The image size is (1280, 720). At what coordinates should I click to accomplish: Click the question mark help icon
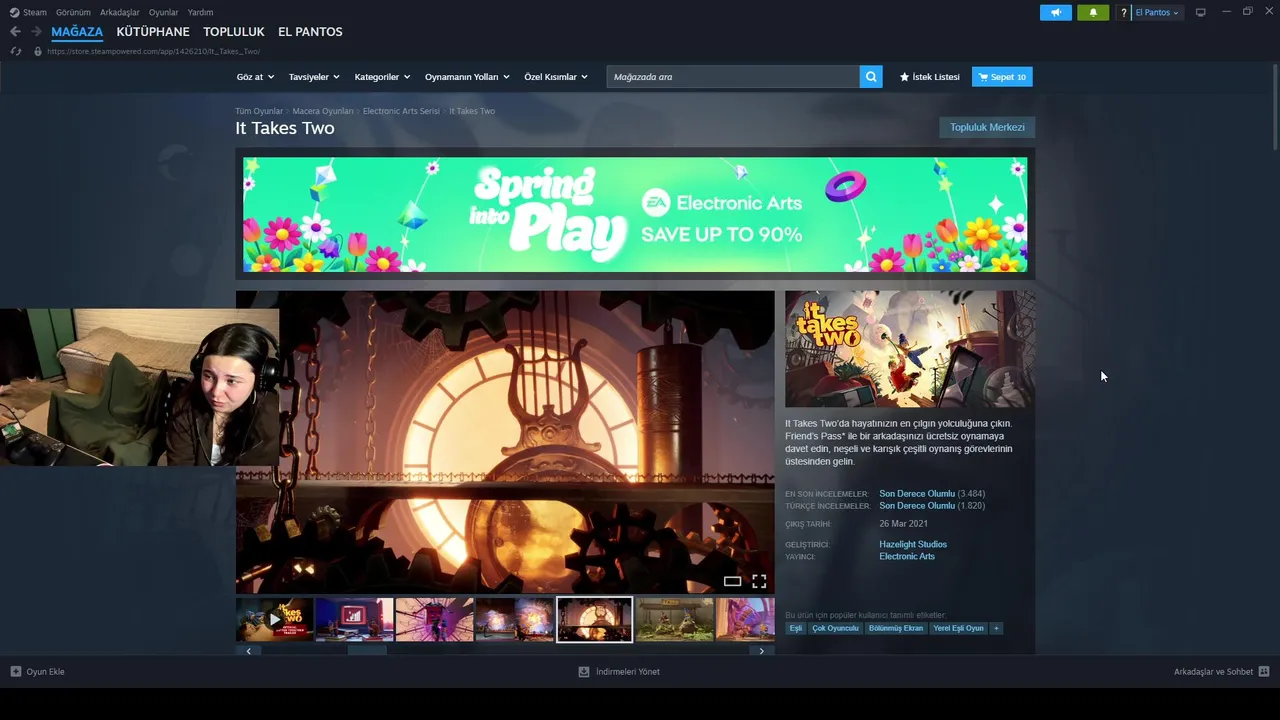pos(1123,13)
